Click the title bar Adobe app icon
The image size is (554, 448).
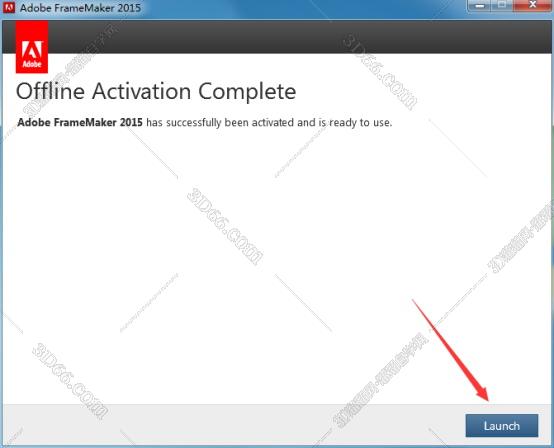(8, 7)
